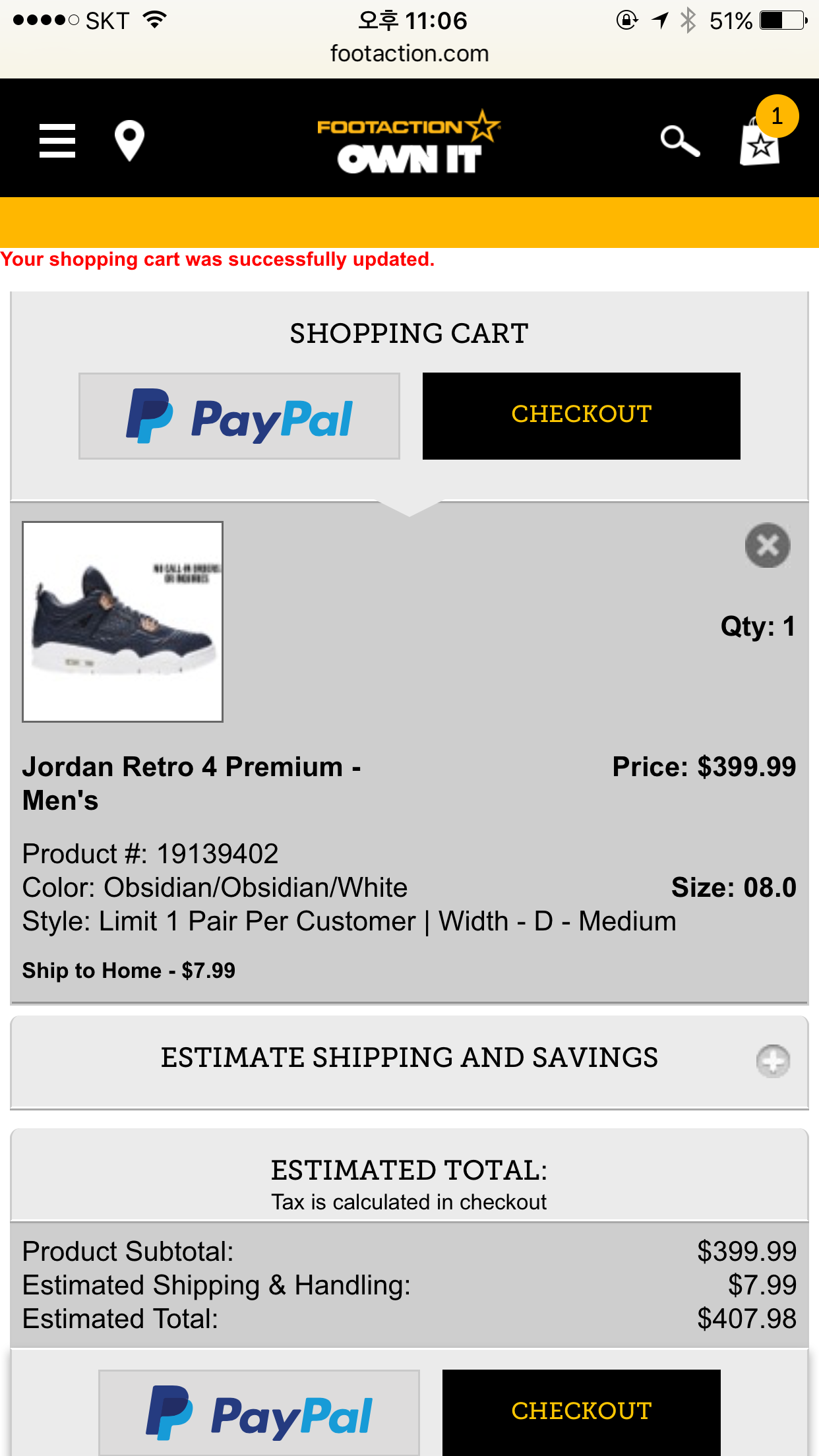Click the bottom CHECKOUT button

tap(582, 1412)
